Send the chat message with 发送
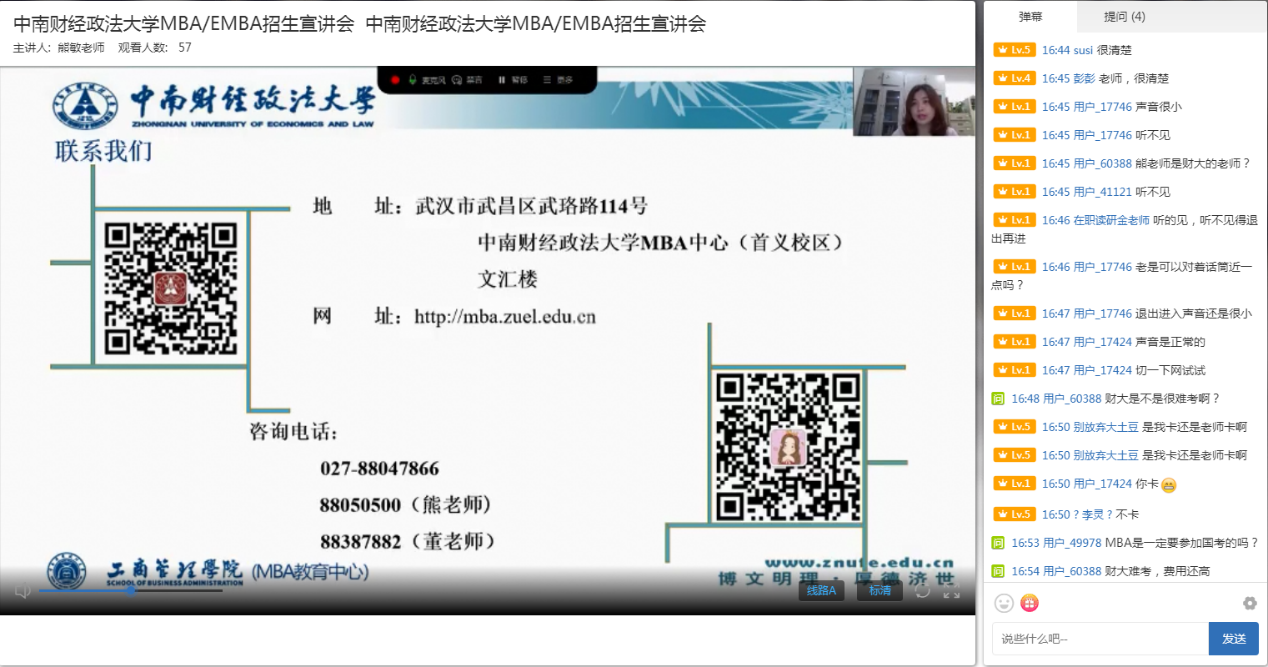1268x667 pixels. click(x=1234, y=639)
